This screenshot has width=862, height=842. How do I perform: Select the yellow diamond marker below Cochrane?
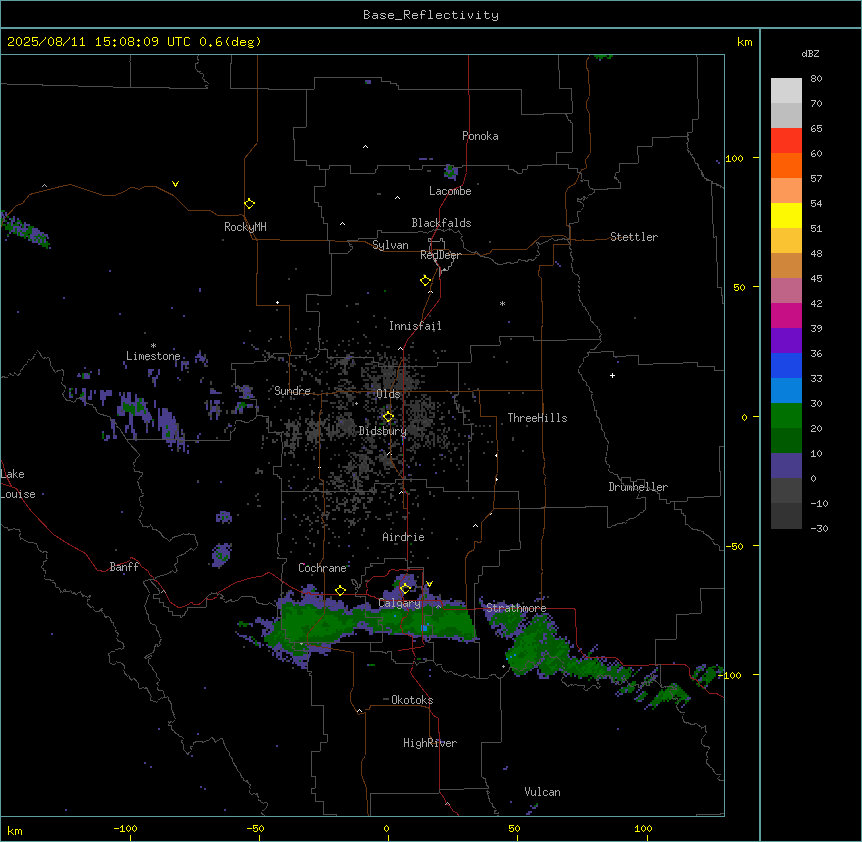tap(340, 590)
